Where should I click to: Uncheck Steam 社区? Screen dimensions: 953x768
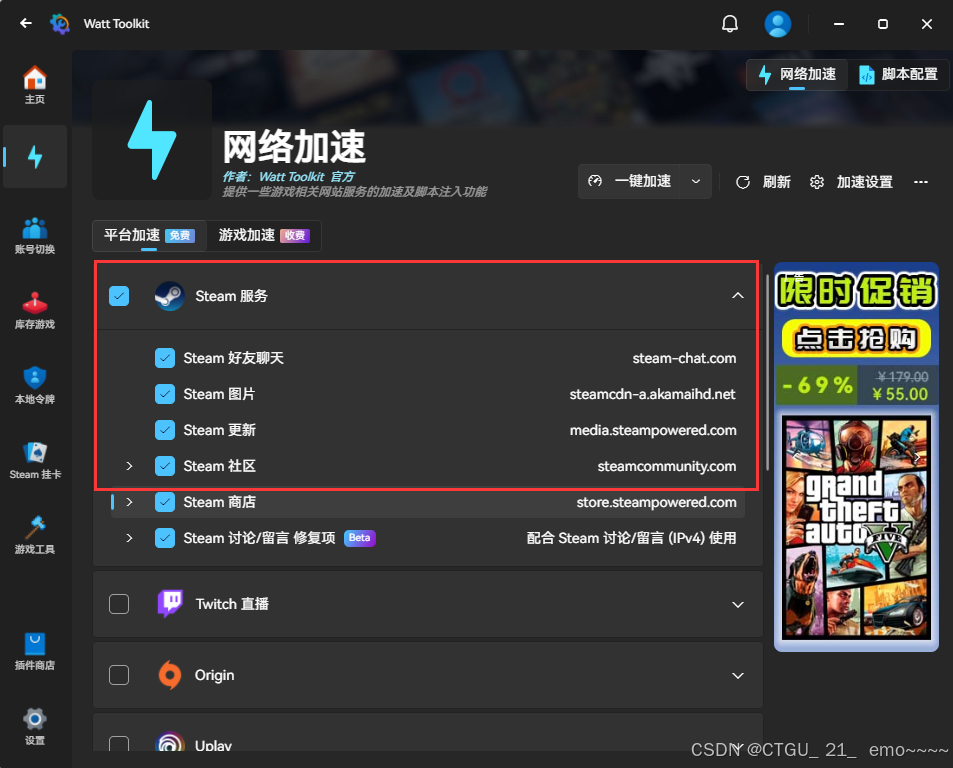pos(165,466)
